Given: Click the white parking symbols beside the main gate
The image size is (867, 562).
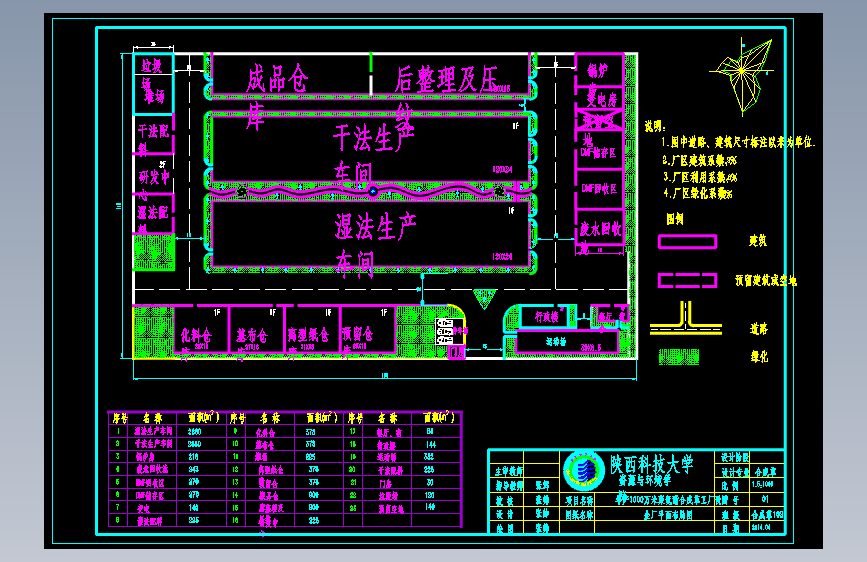Looking at the screenshot, I should (x=445, y=331).
